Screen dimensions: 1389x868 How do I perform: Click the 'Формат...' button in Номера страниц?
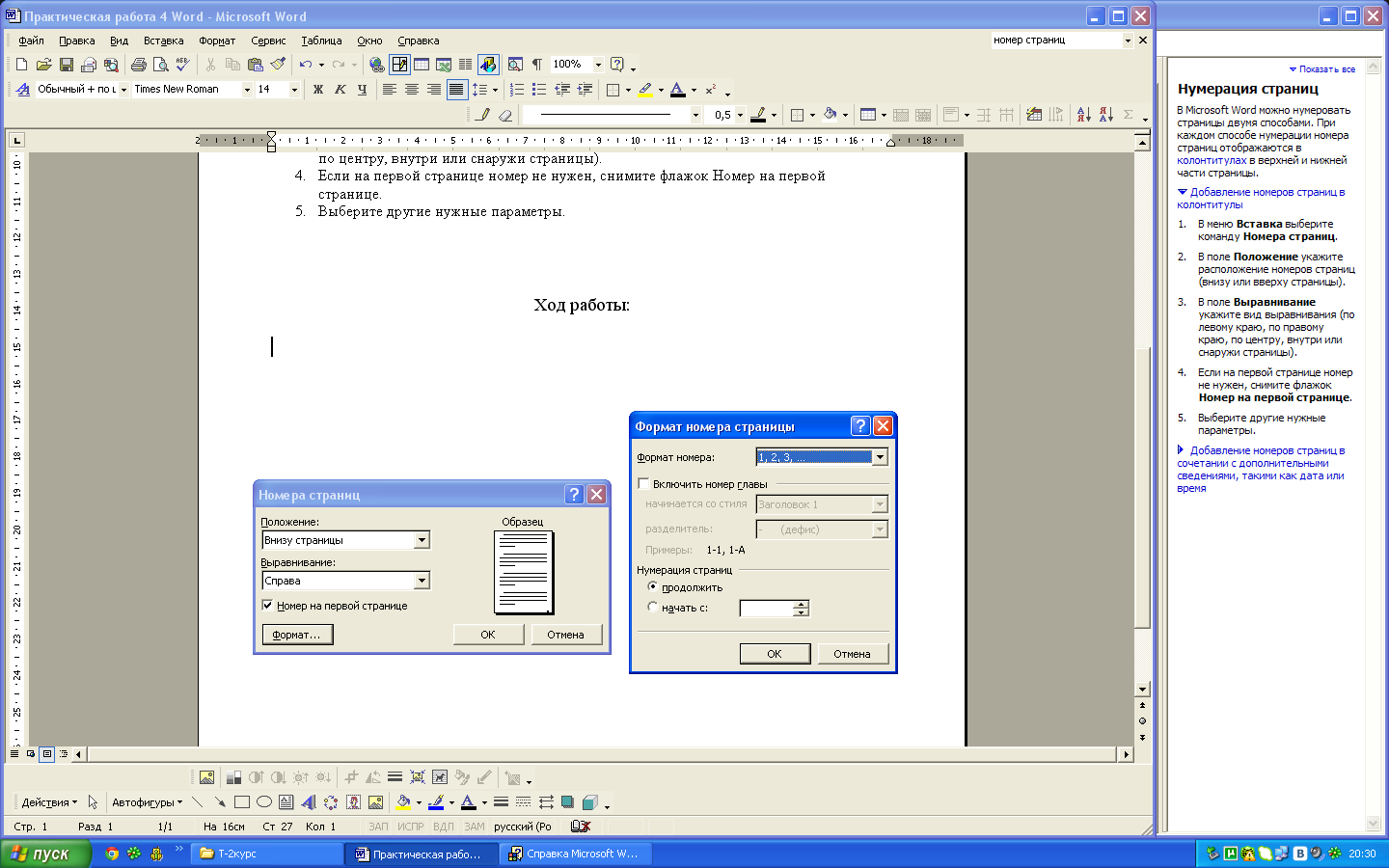(x=297, y=635)
